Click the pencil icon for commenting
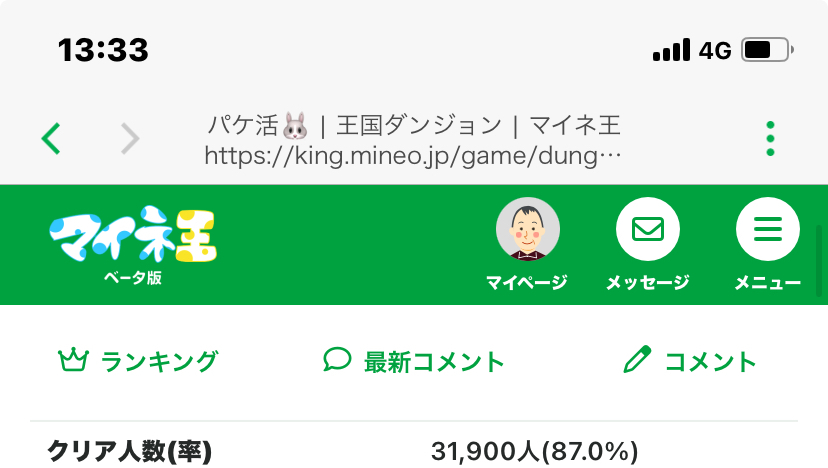Image resolution: width=828 pixels, height=468 pixels. point(637,359)
